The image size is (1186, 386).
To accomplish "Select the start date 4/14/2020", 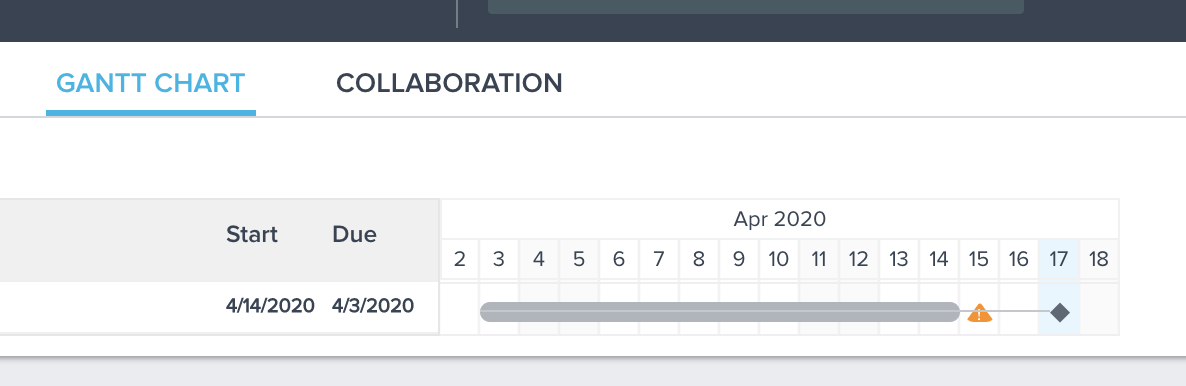I will (270, 306).
